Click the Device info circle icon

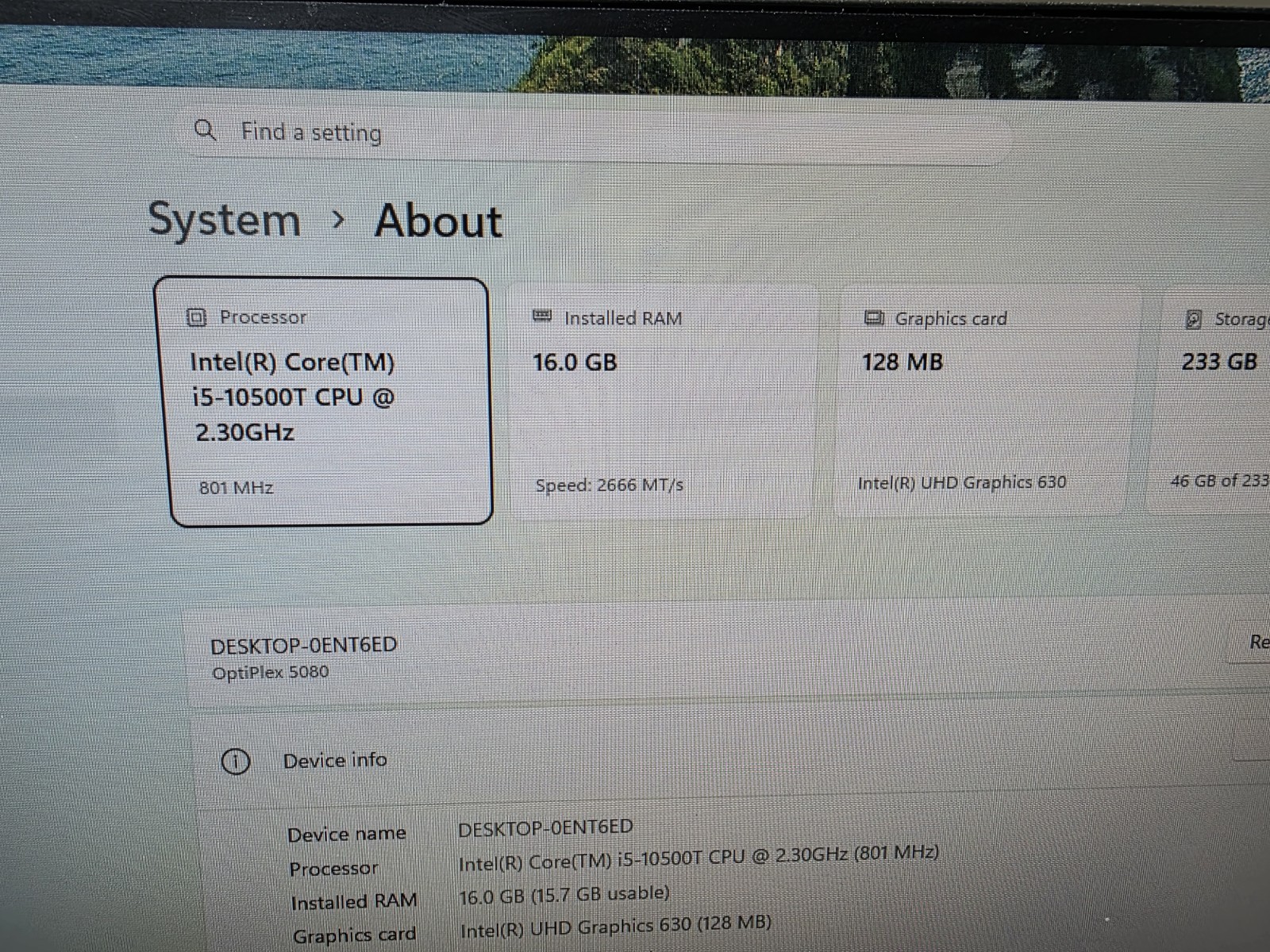coord(235,762)
